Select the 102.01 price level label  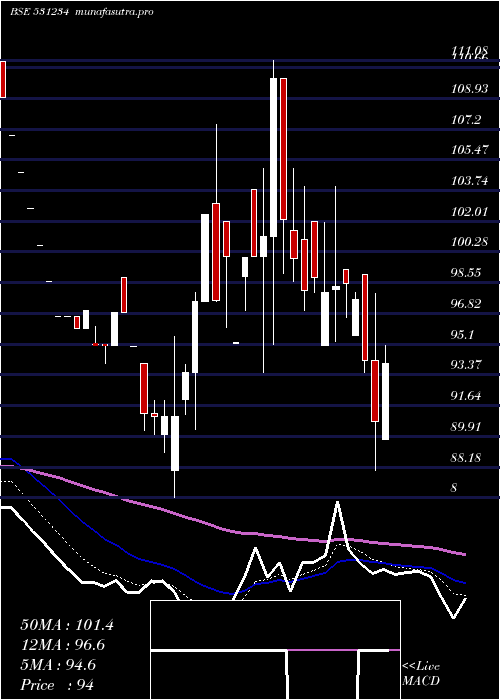(x=469, y=212)
